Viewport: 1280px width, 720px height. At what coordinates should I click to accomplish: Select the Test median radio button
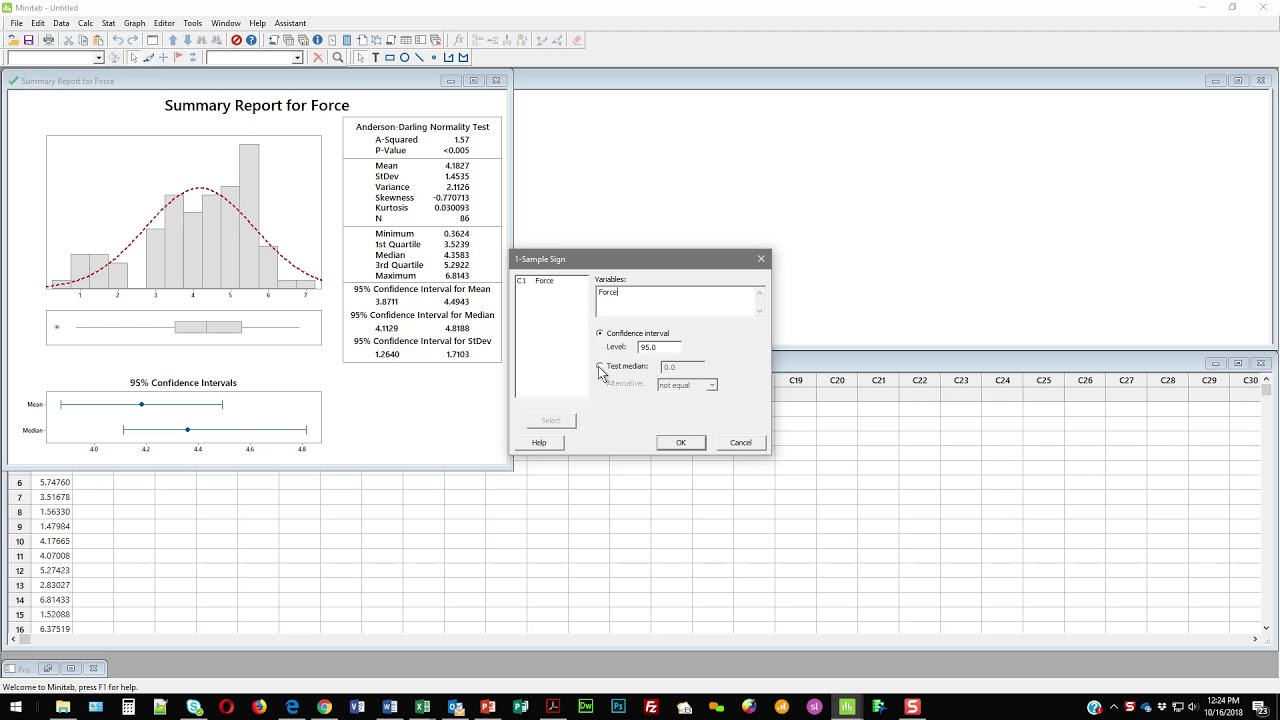[600, 366]
